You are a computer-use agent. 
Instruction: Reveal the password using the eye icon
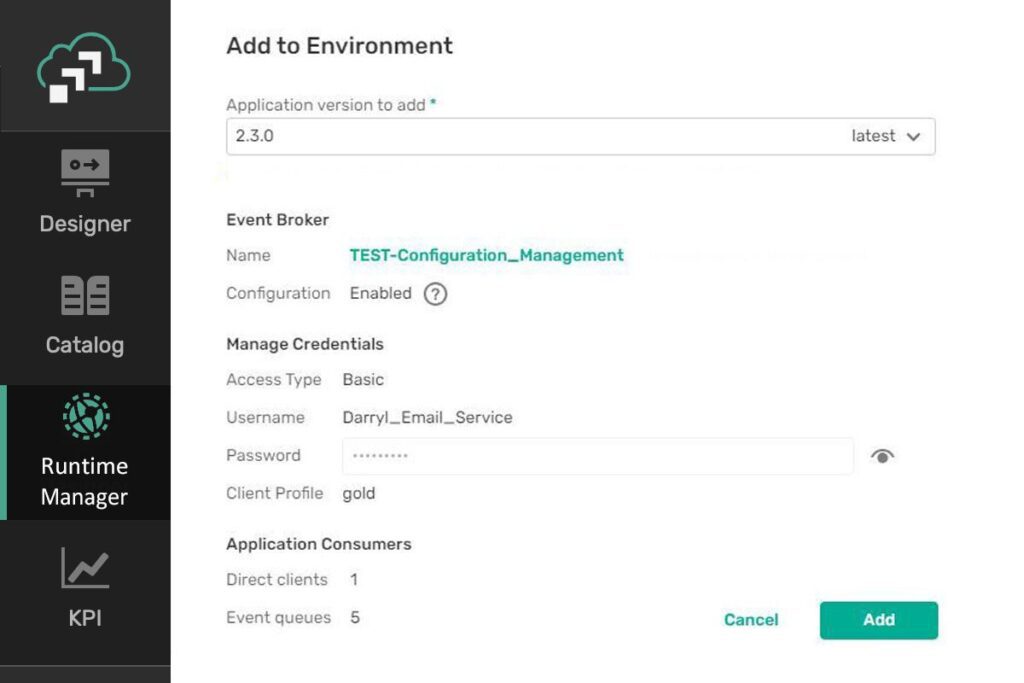[883, 455]
